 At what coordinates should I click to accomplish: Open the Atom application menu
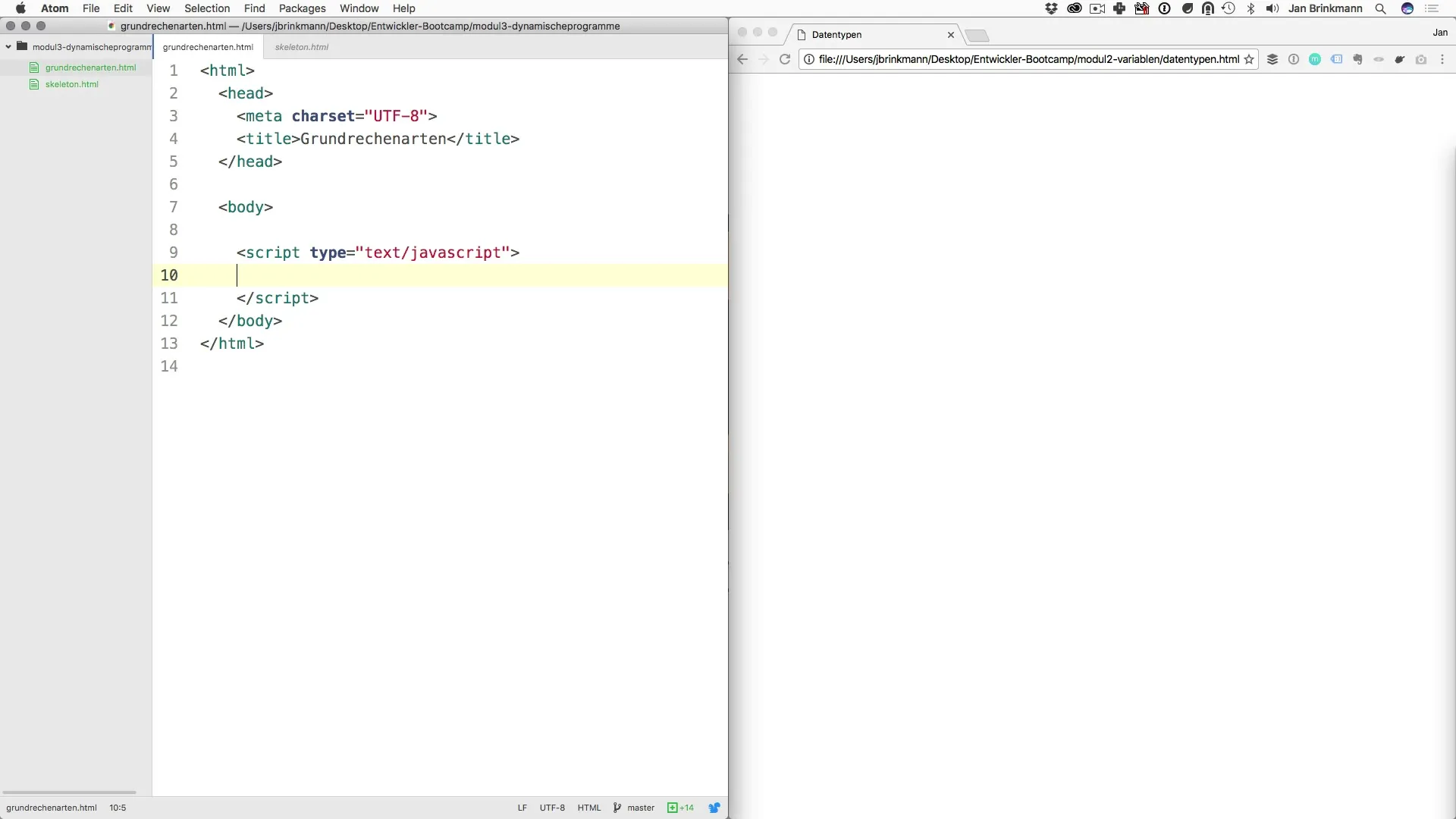[55, 8]
